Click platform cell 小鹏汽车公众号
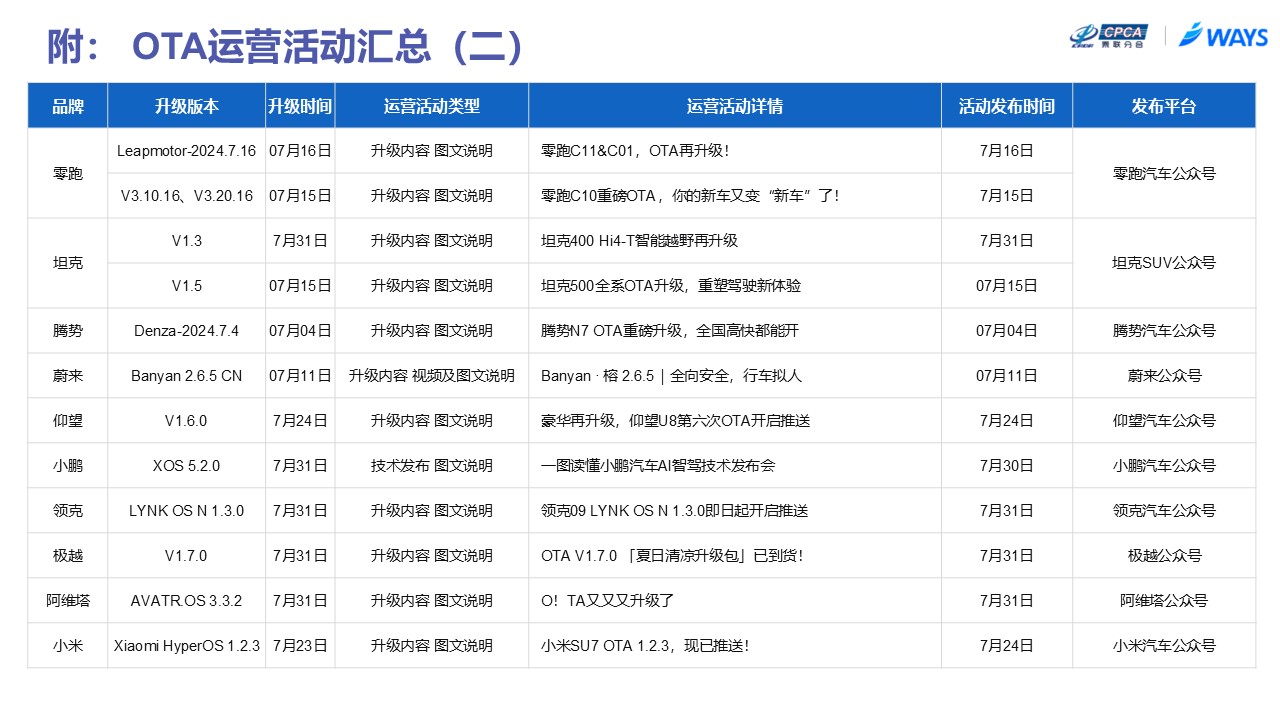Viewport: 1280px width, 720px height. click(1164, 466)
